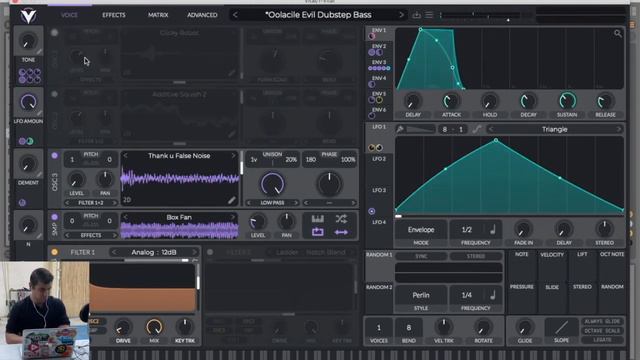Open Filter 1 Analog 12dB type selector
This screenshot has height=360, width=640.
click(x=154, y=252)
